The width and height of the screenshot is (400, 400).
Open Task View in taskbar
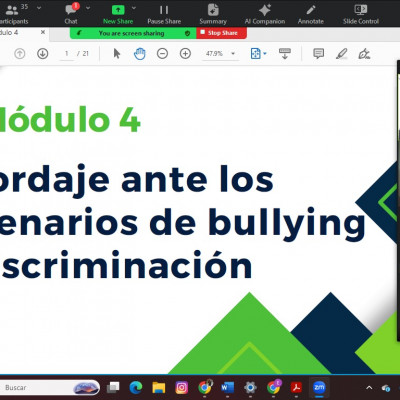(113, 387)
